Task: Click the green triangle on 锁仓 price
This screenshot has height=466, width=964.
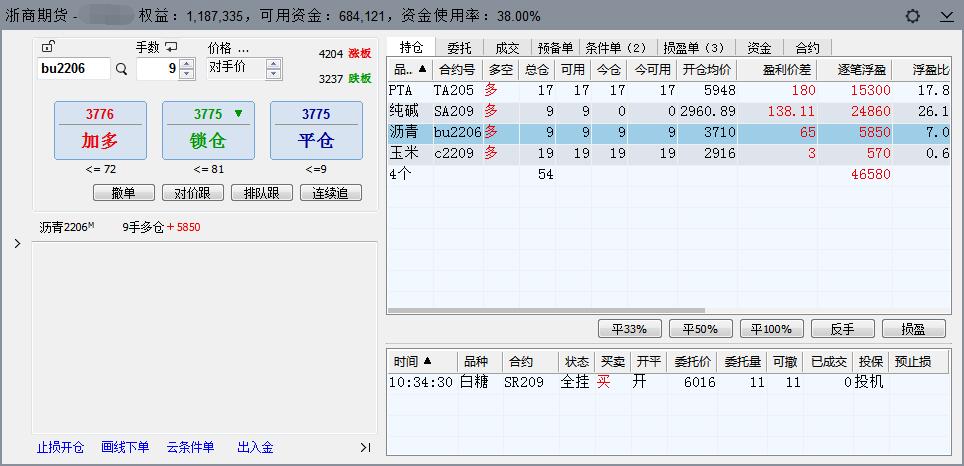Action: pyautogui.click(x=238, y=114)
